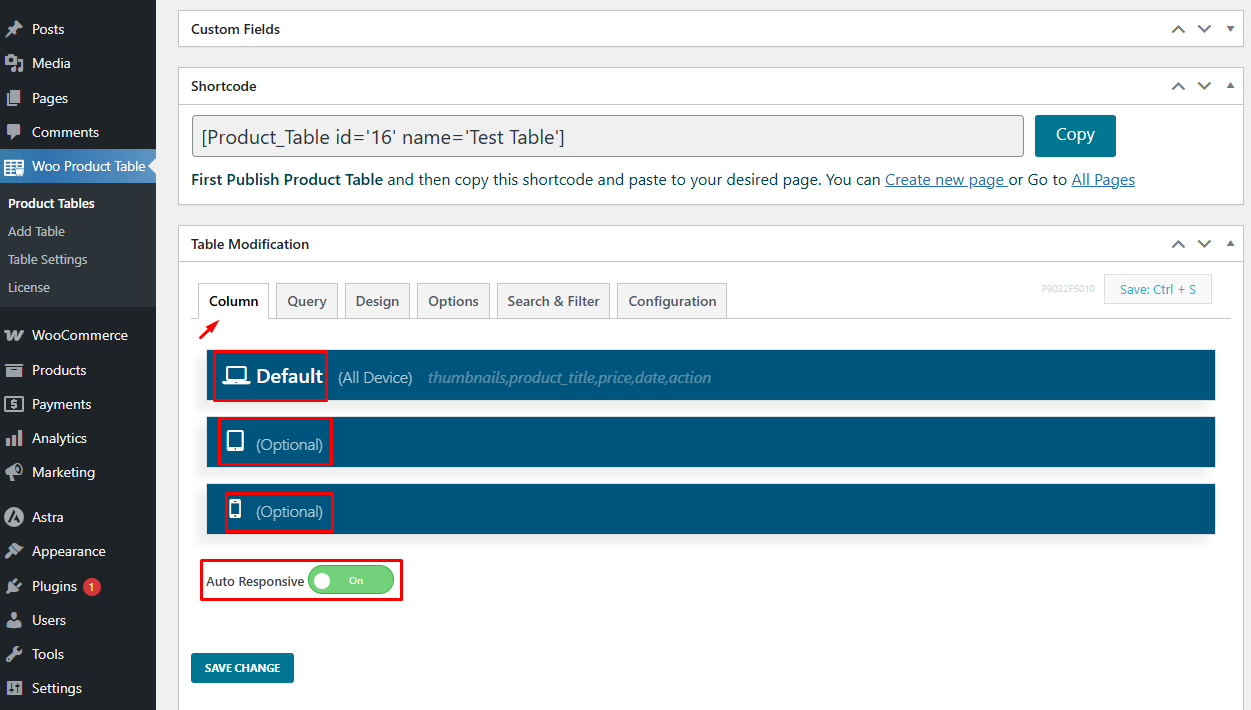The image size is (1251, 710).
Task: Click the Analytics bar chart icon
Action: (14, 438)
